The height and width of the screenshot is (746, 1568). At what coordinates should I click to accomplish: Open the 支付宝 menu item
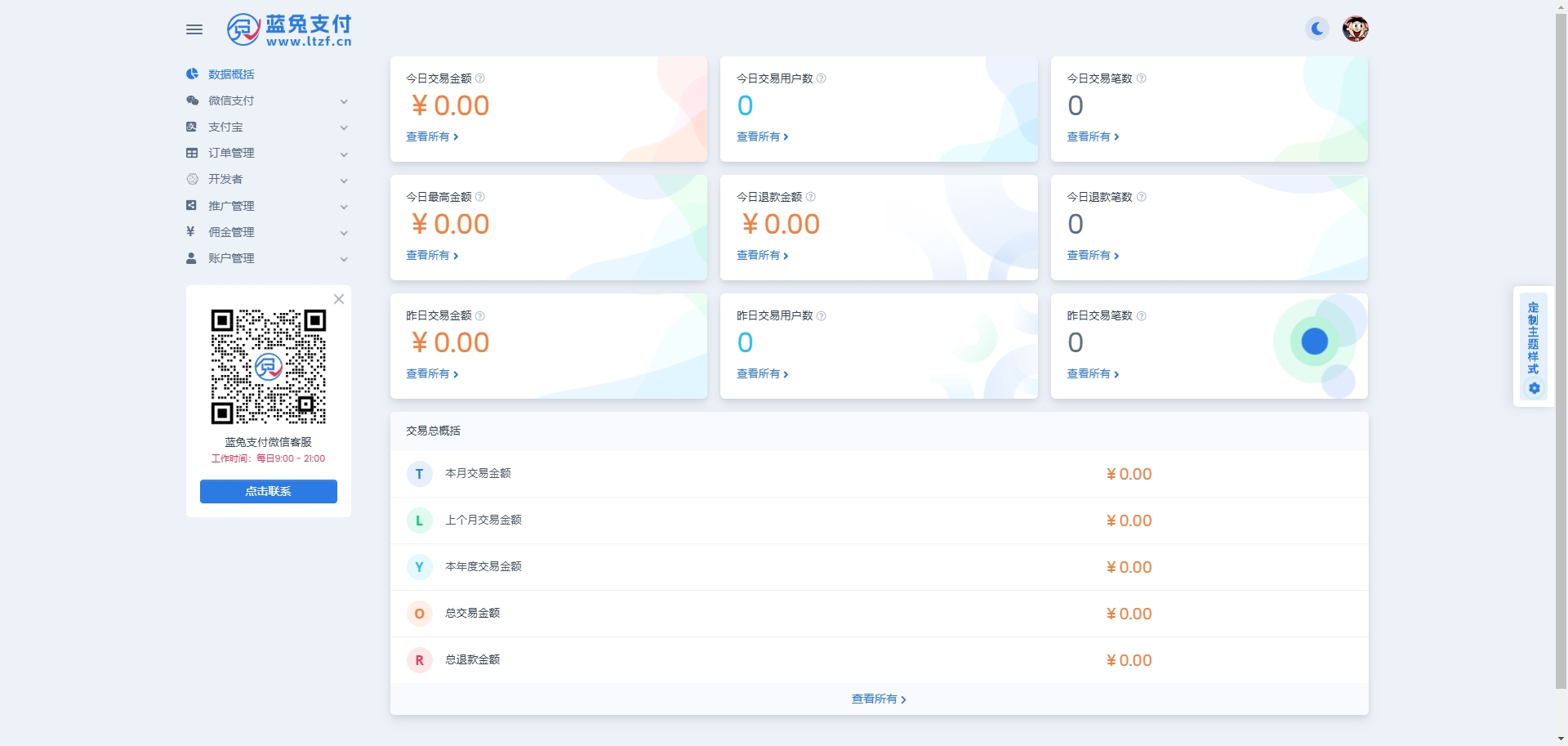click(x=226, y=127)
